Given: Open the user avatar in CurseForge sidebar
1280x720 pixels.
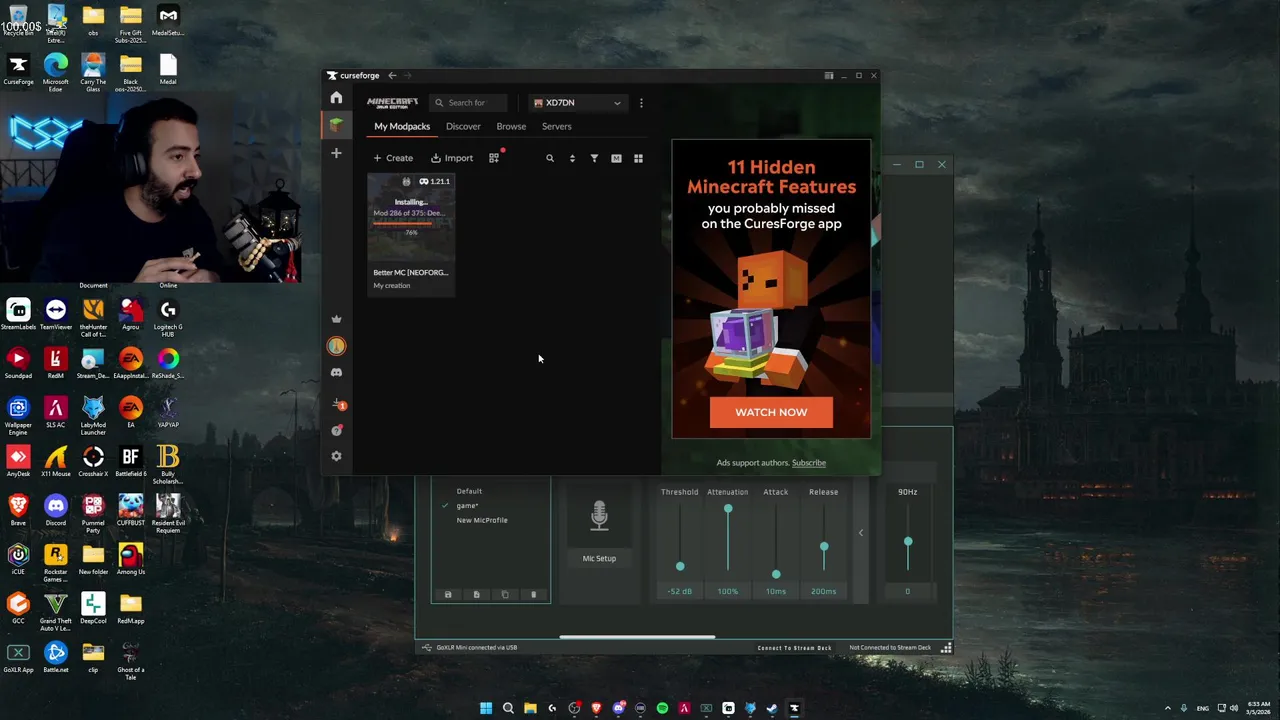Looking at the screenshot, I should tap(336, 346).
